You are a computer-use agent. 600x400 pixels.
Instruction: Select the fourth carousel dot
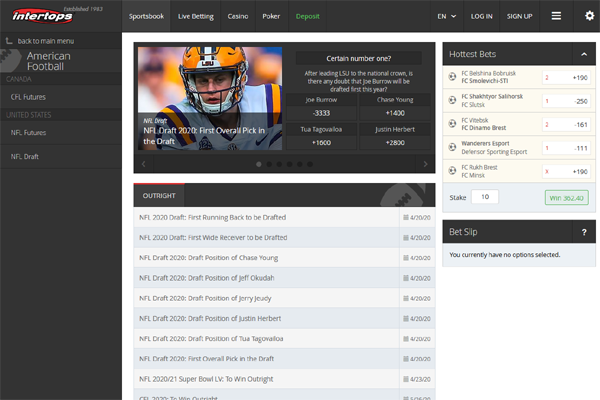coord(290,164)
